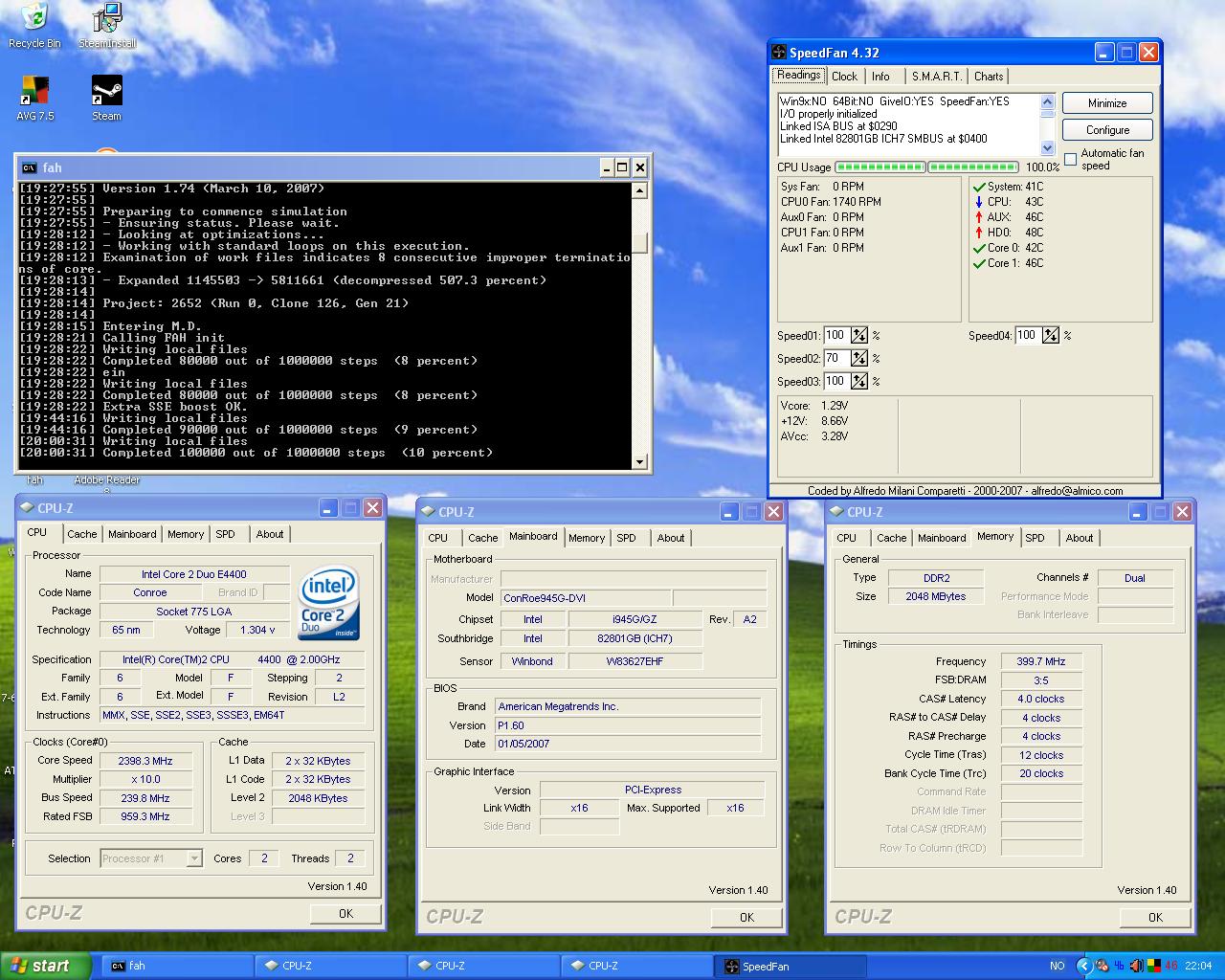
Task: Click the Core 0 temperature checkmark icon
Action: click(979, 248)
